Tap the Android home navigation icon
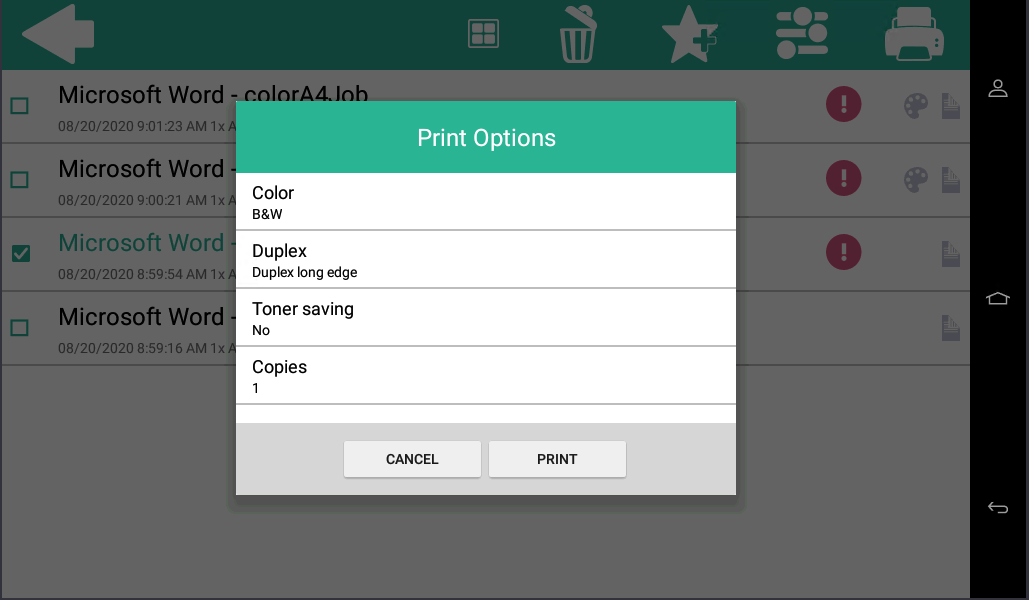The height and width of the screenshot is (600, 1029). pos(997,297)
